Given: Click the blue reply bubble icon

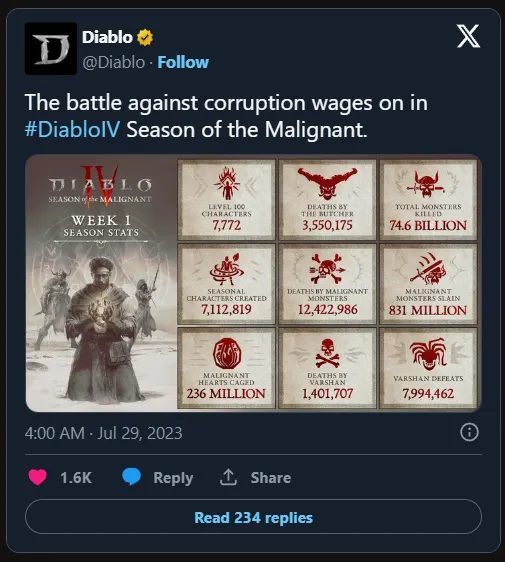Looking at the screenshot, I should 132,477.
